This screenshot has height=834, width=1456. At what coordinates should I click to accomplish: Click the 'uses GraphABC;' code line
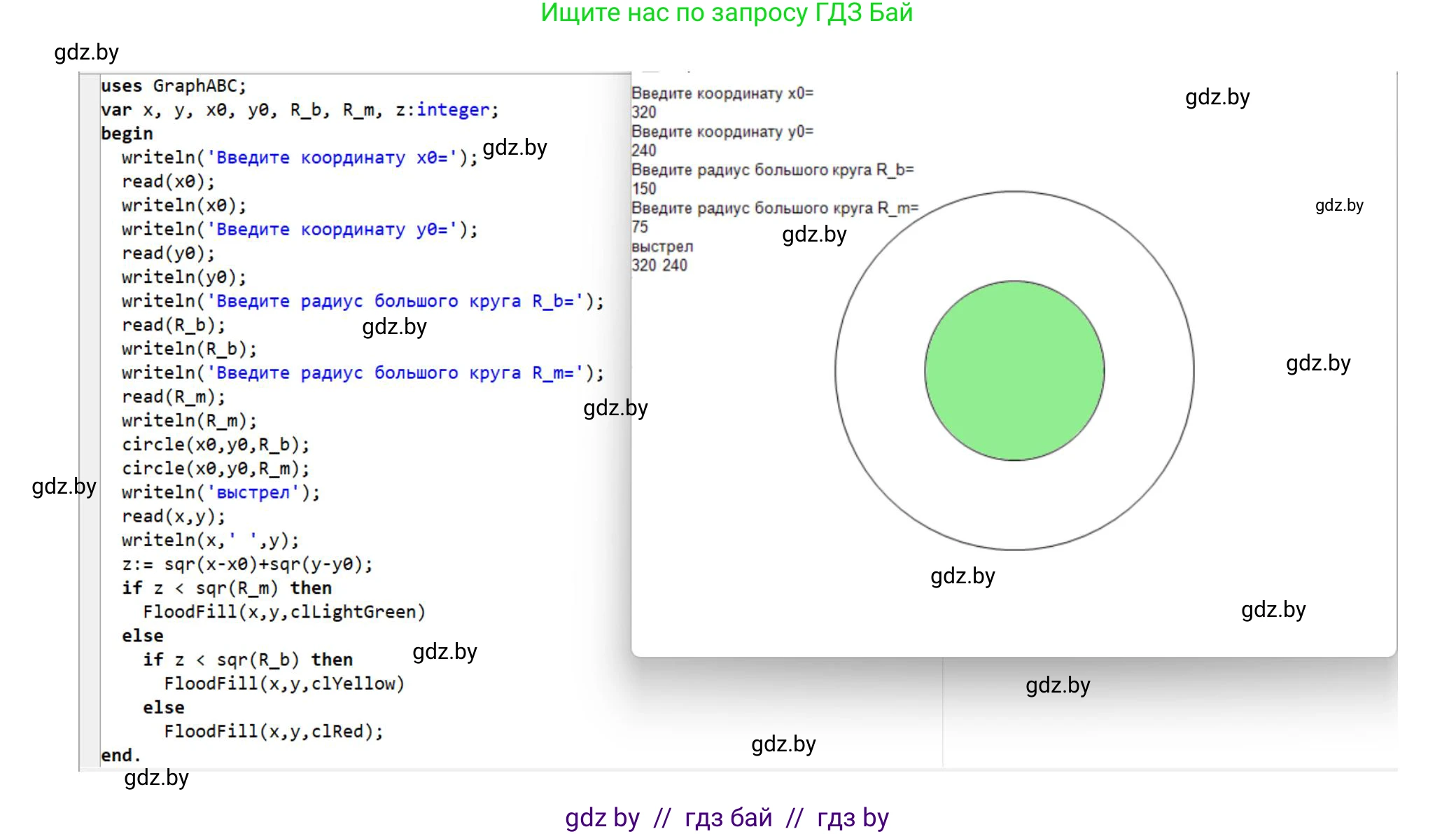pos(173,86)
